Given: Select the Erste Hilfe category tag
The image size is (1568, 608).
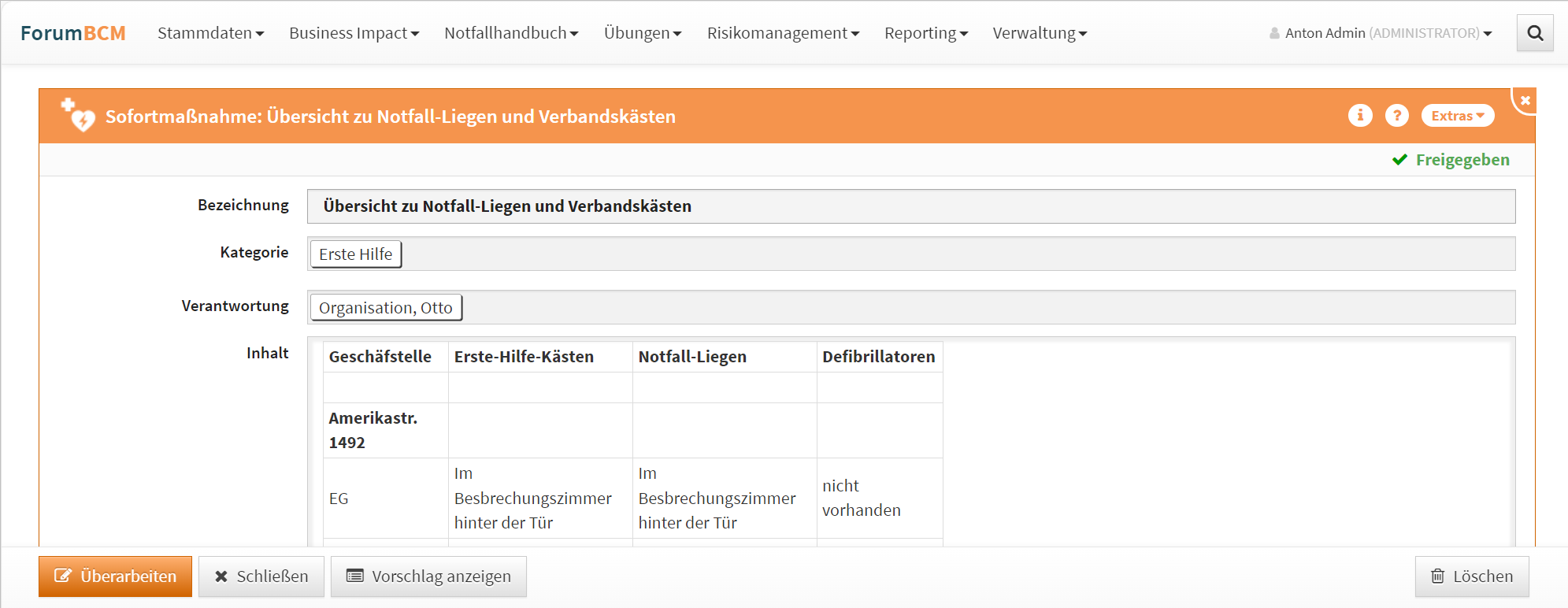Looking at the screenshot, I should (x=356, y=254).
